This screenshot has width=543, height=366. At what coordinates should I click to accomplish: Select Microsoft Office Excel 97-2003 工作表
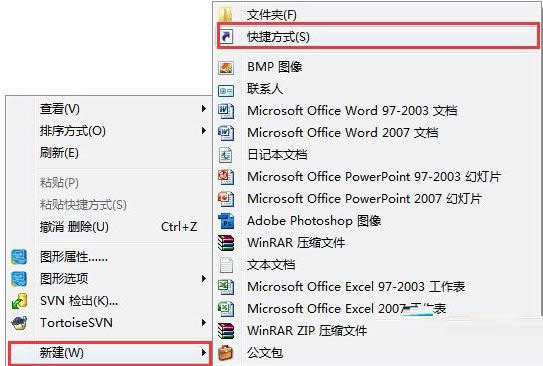tap(356, 287)
